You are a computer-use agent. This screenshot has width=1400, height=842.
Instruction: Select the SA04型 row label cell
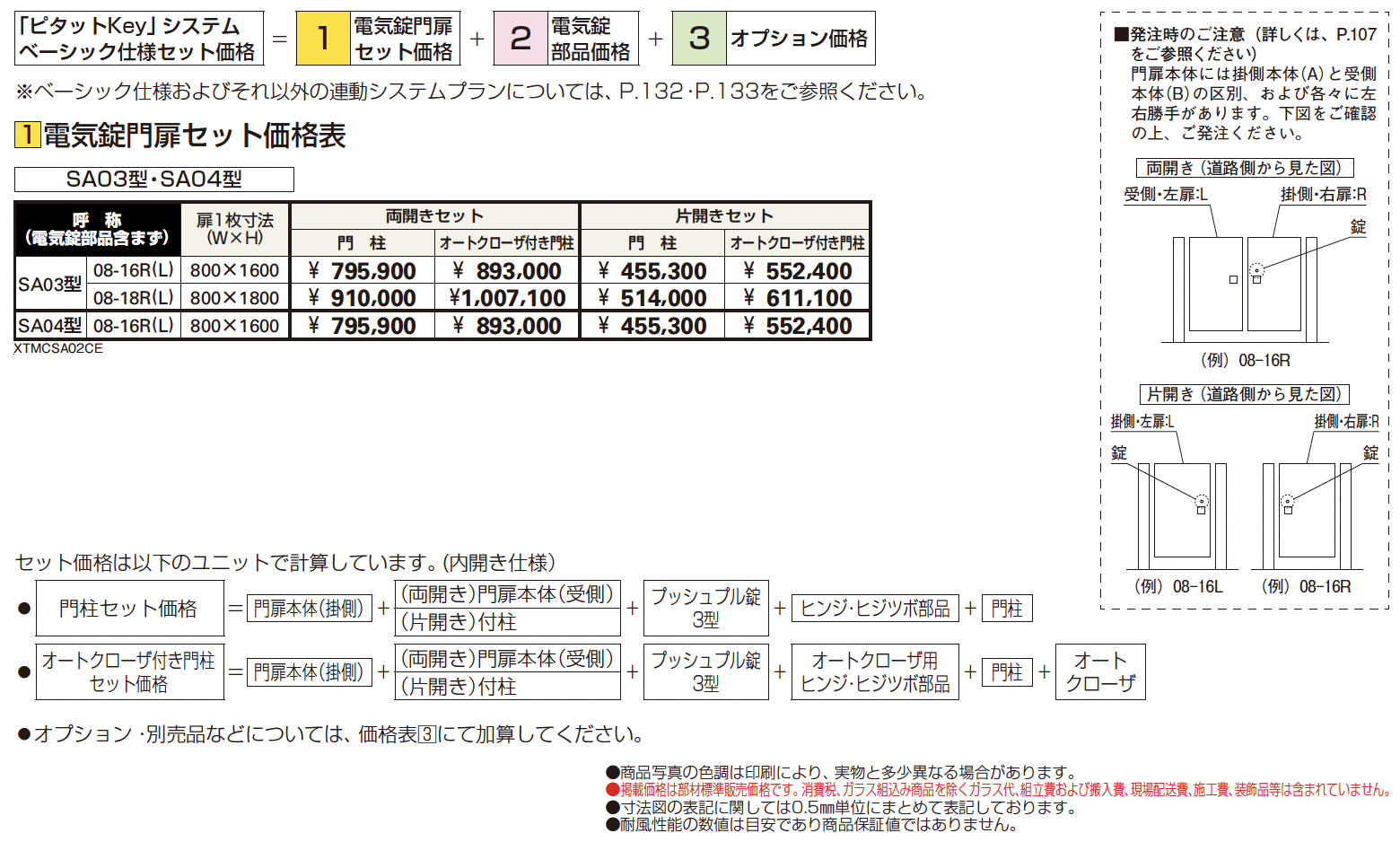coord(50,326)
